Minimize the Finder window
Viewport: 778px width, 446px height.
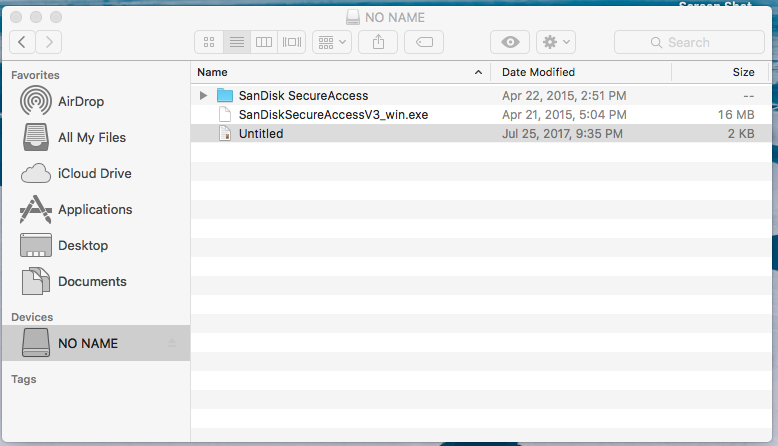coord(36,17)
